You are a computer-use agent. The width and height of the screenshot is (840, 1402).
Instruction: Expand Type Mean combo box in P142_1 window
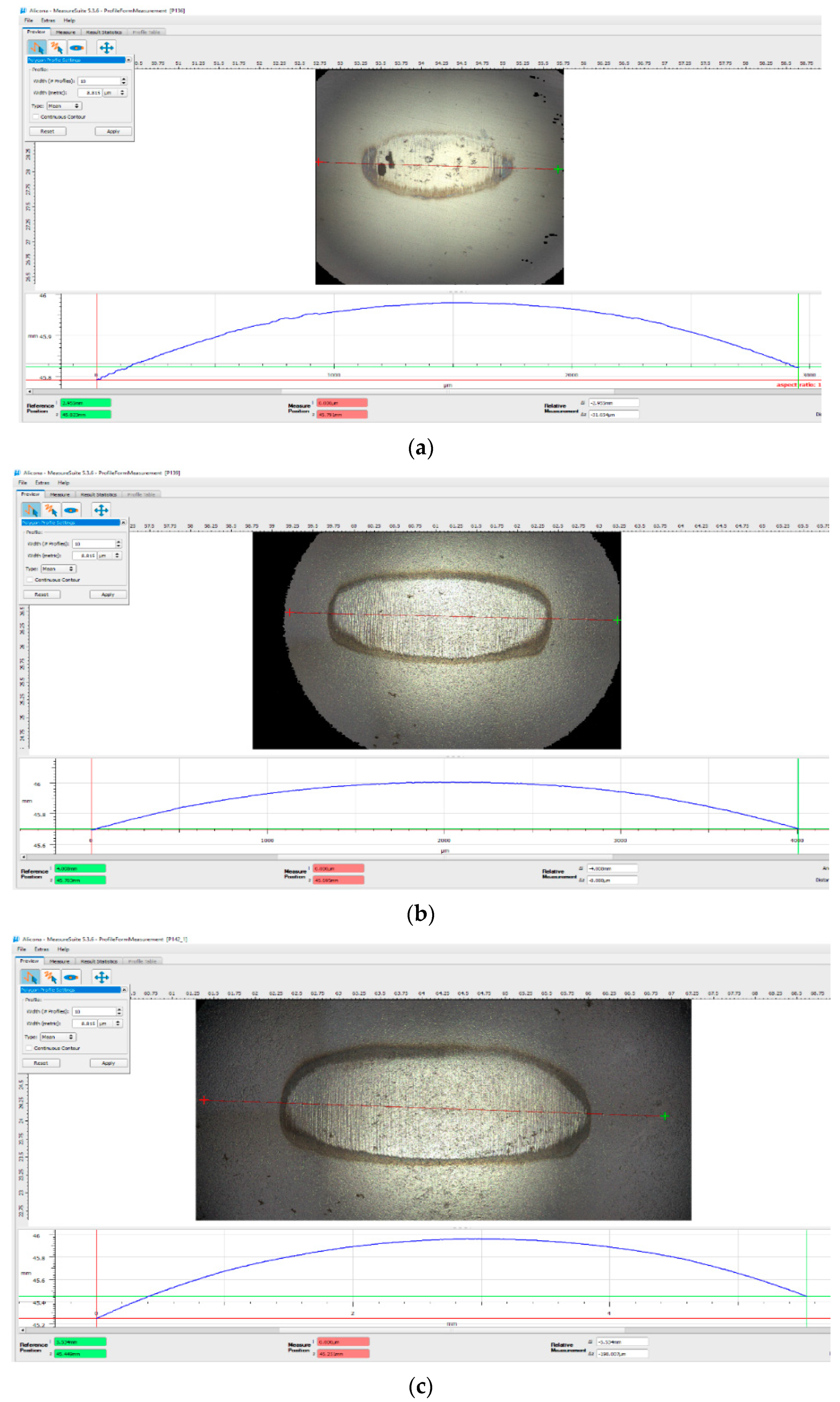click(x=58, y=1037)
